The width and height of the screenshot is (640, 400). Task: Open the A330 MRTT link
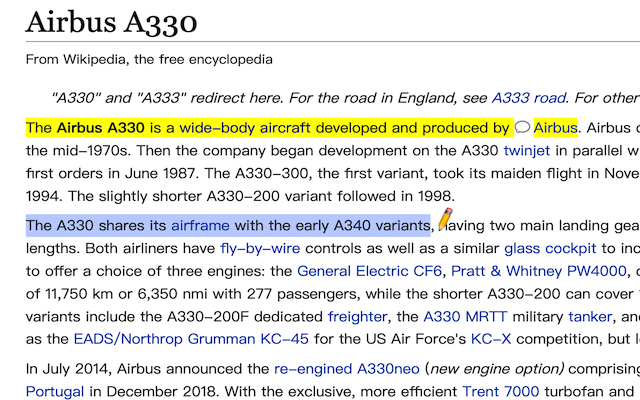click(x=465, y=316)
